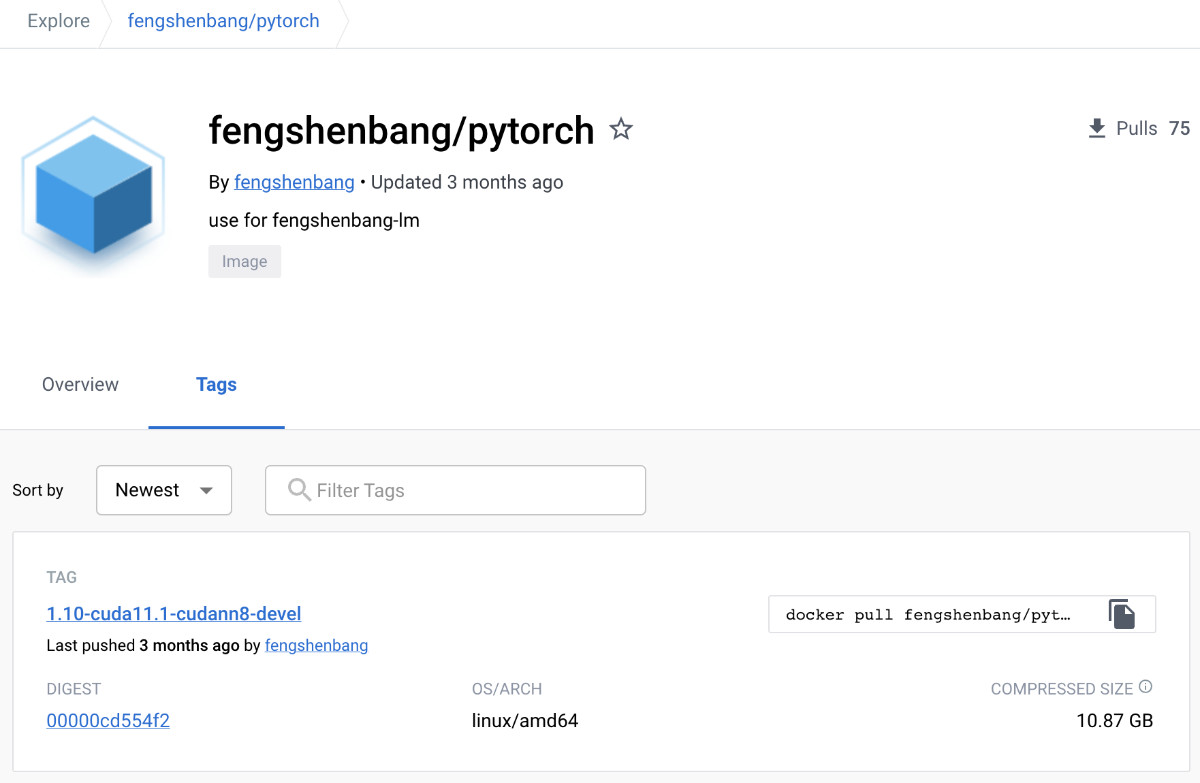Open digest 00000cd554f2
This screenshot has height=783, width=1200.
(x=108, y=720)
